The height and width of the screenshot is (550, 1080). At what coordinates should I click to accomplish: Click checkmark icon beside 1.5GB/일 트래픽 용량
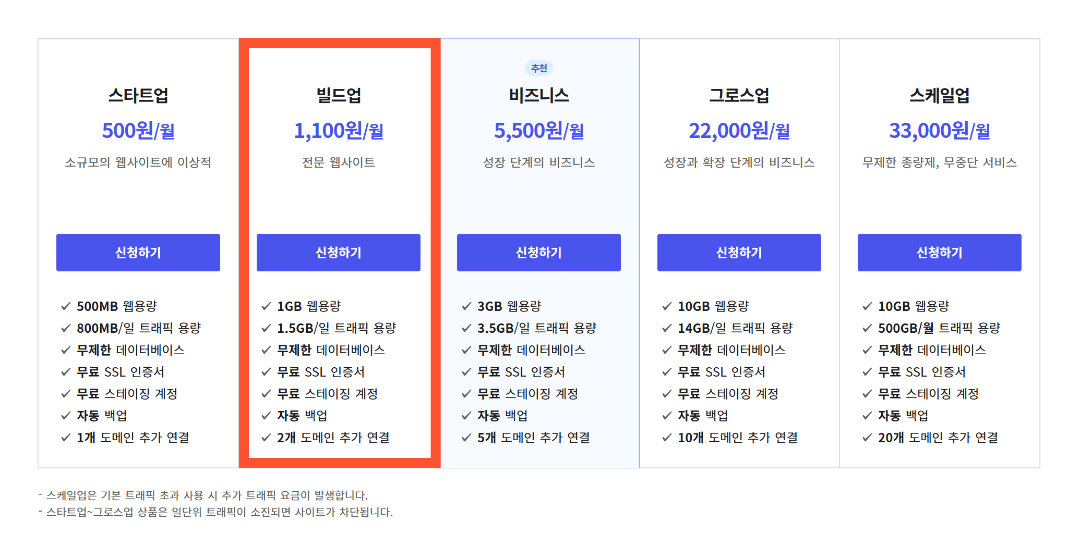click(x=267, y=328)
